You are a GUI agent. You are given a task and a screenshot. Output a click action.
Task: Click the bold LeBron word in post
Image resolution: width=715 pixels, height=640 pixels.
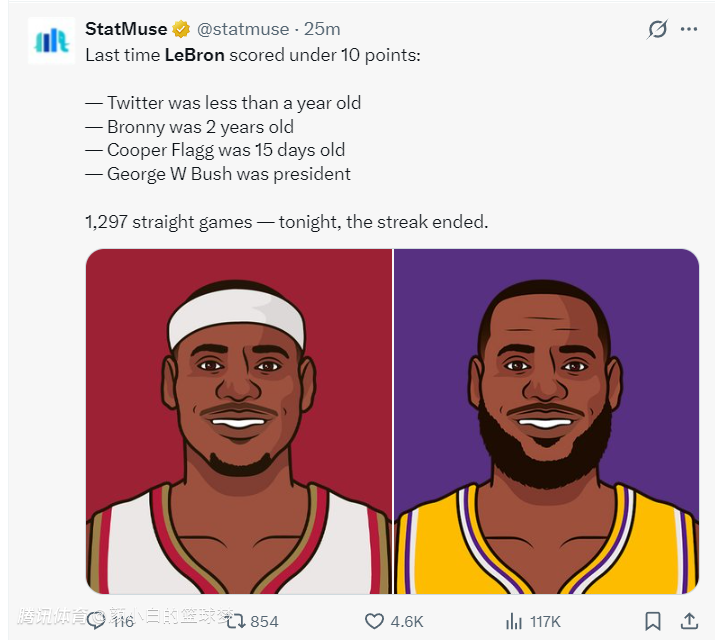[x=194, y=54]
